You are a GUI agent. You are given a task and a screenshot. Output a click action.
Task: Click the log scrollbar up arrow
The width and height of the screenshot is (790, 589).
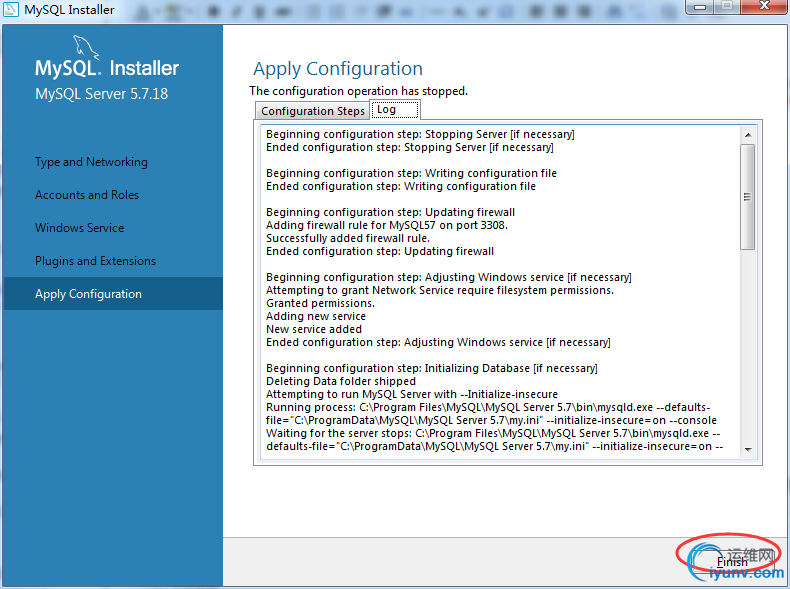click(748, 135)
